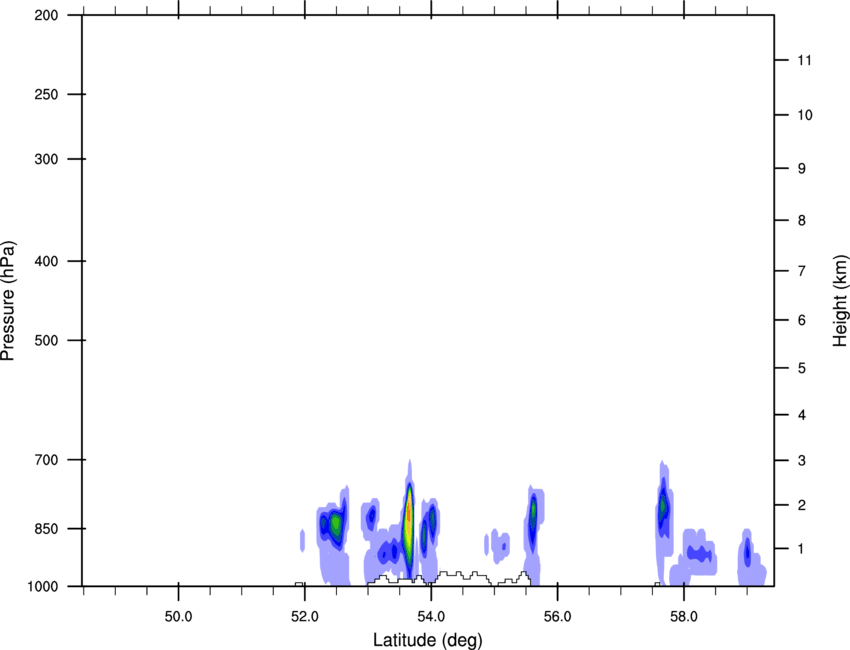Select the 250 pressure tick label

46,94
